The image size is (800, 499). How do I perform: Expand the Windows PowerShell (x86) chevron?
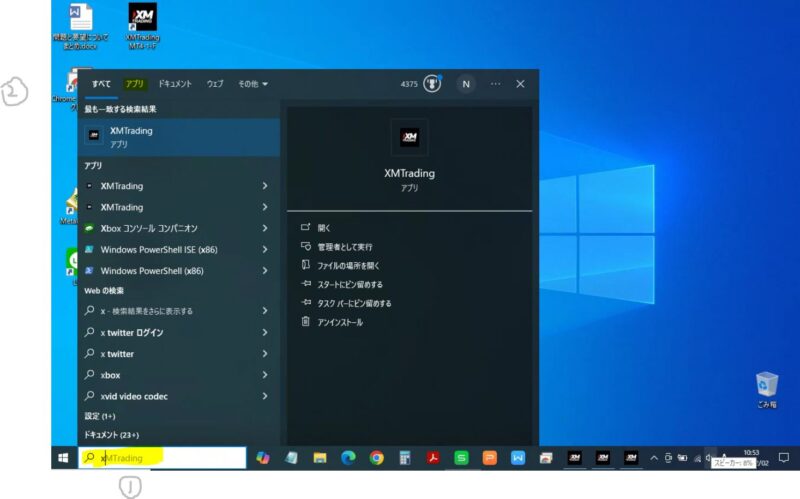[x=265, y=270]
